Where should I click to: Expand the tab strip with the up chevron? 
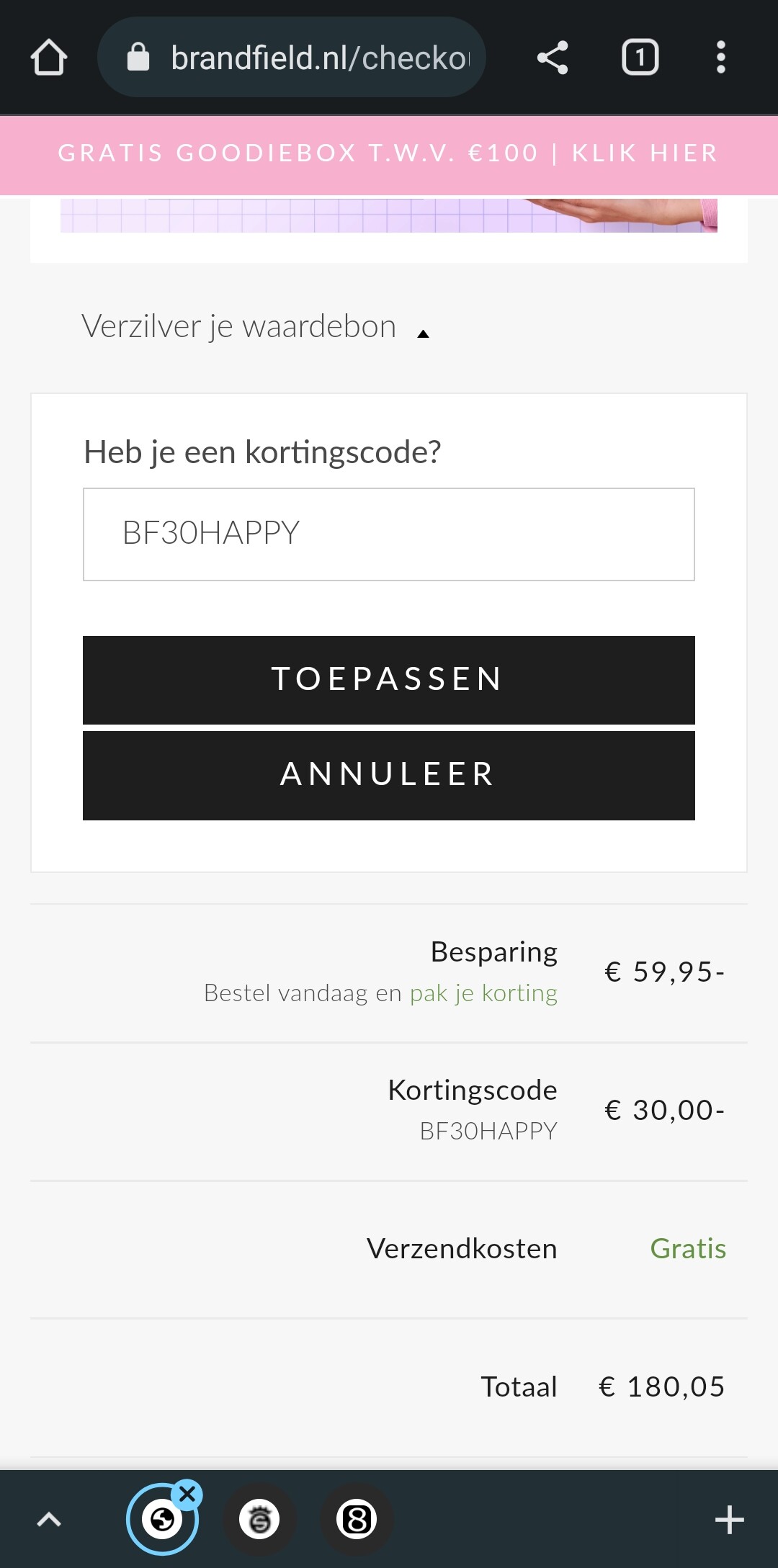(49, 1520)
